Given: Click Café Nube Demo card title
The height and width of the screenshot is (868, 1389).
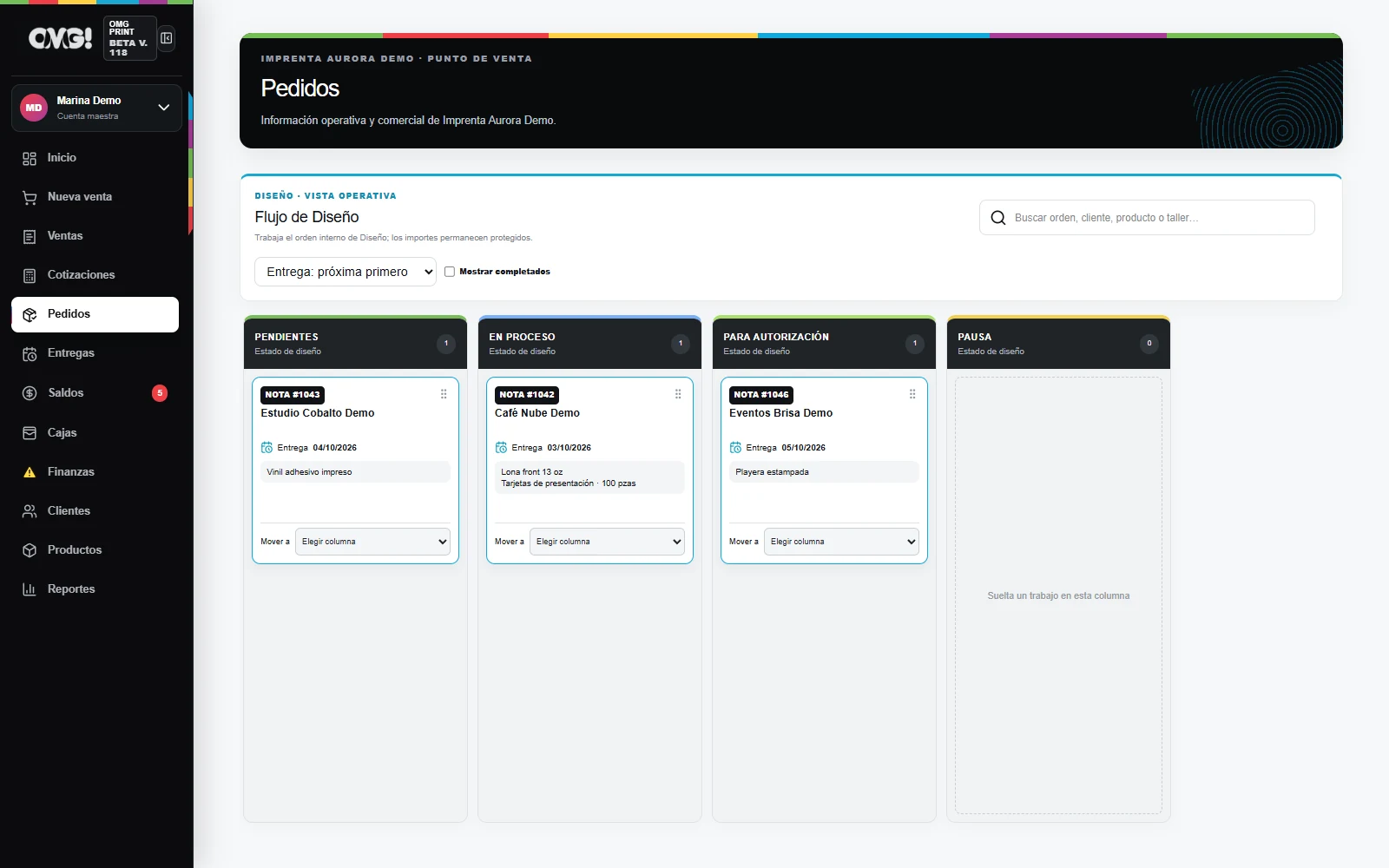Looking at the screenshot, I should point(537,413).
